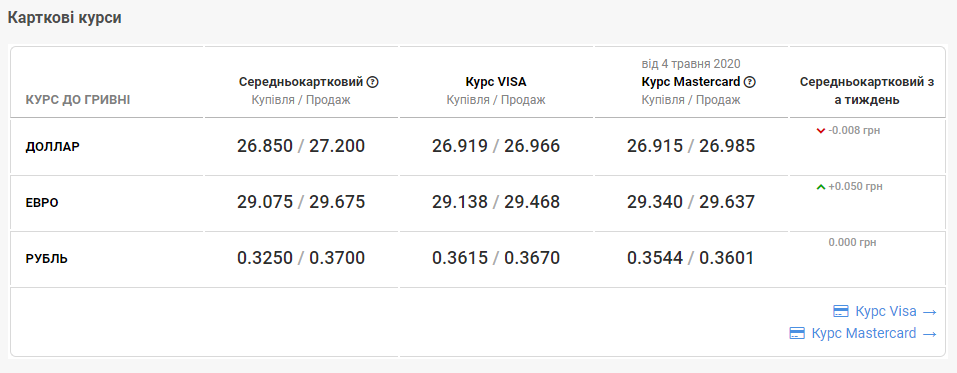Click the card icon beside Курс Visa link

tap(841, 311)
